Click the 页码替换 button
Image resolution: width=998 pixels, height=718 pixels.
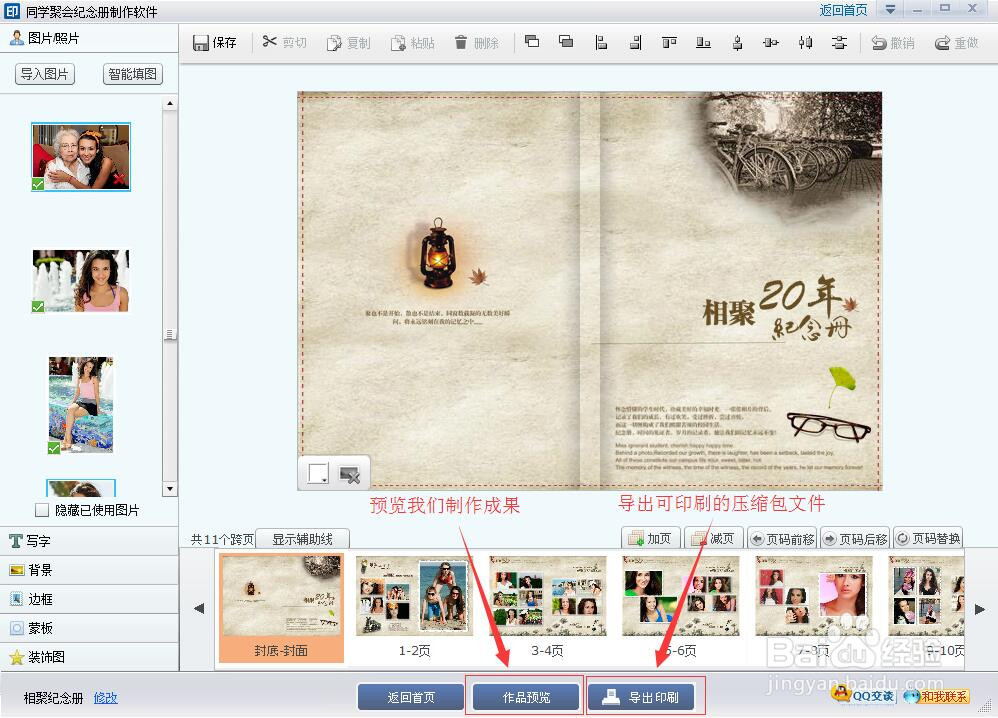click(x=928, y=539)
